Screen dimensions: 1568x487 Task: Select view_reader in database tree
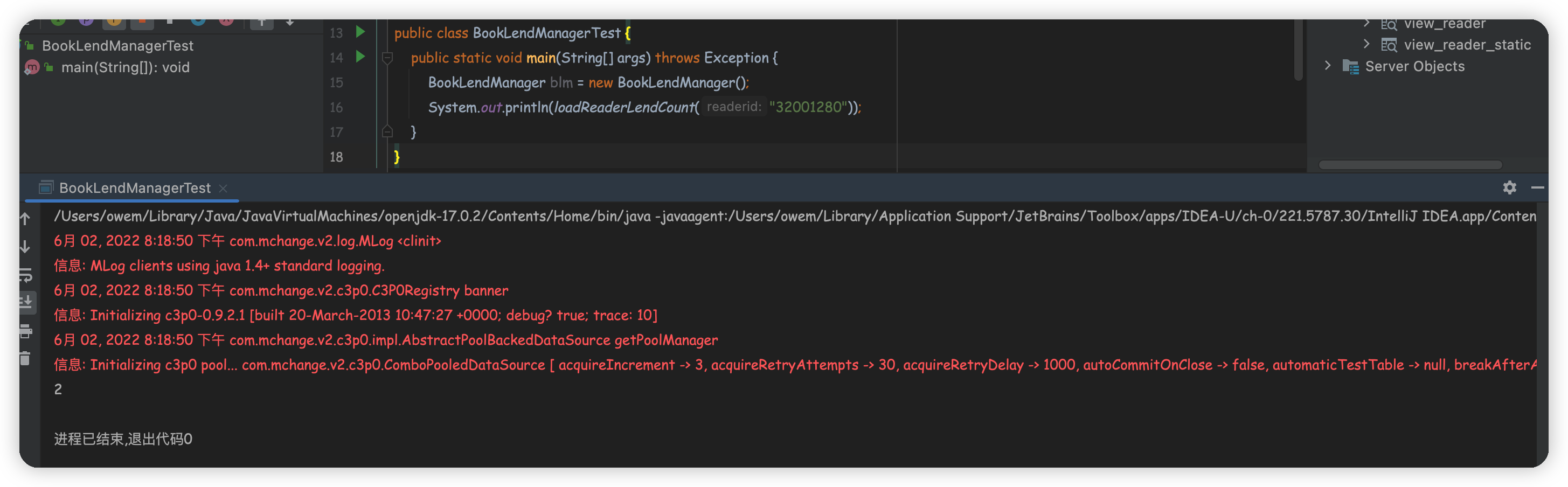[1445, 24]
